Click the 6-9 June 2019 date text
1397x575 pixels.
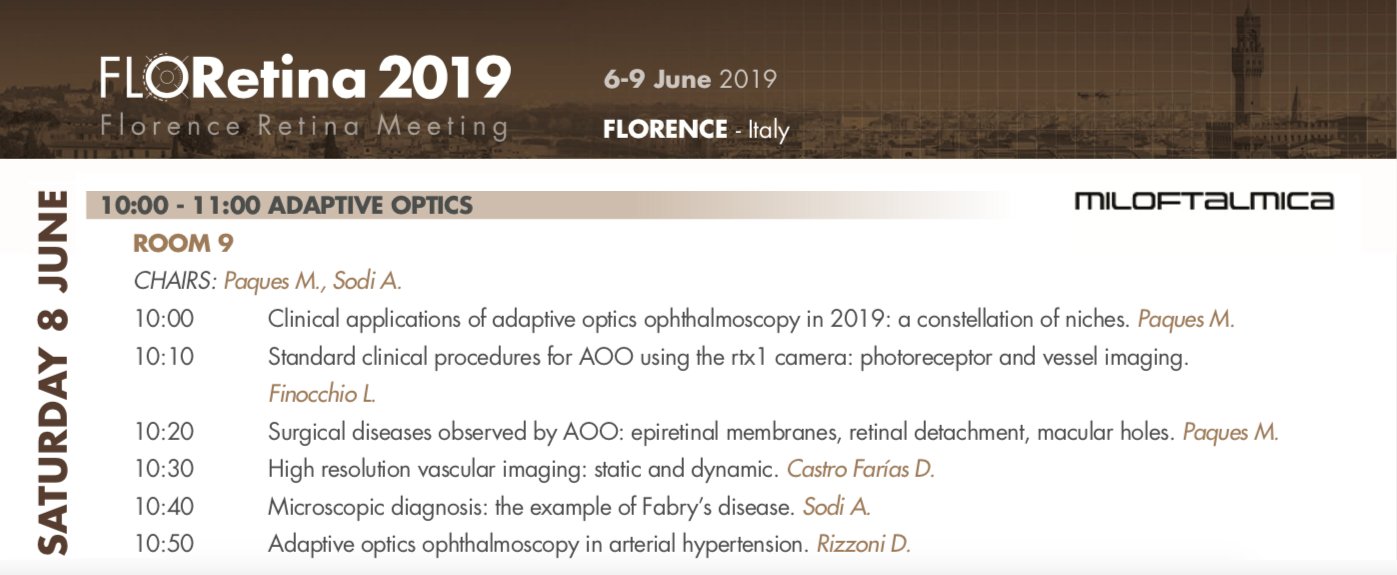point(690,79)
